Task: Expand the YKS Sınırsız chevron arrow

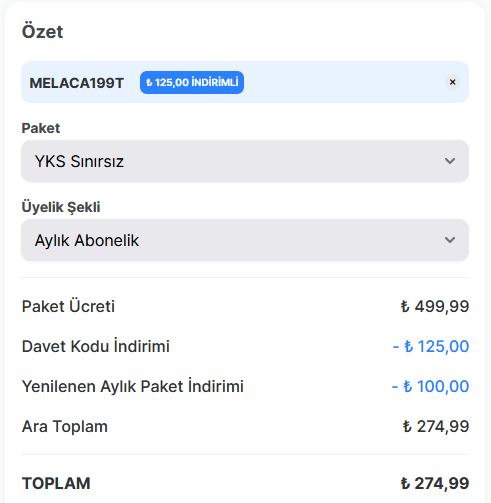Action: (x=450, y=161)
